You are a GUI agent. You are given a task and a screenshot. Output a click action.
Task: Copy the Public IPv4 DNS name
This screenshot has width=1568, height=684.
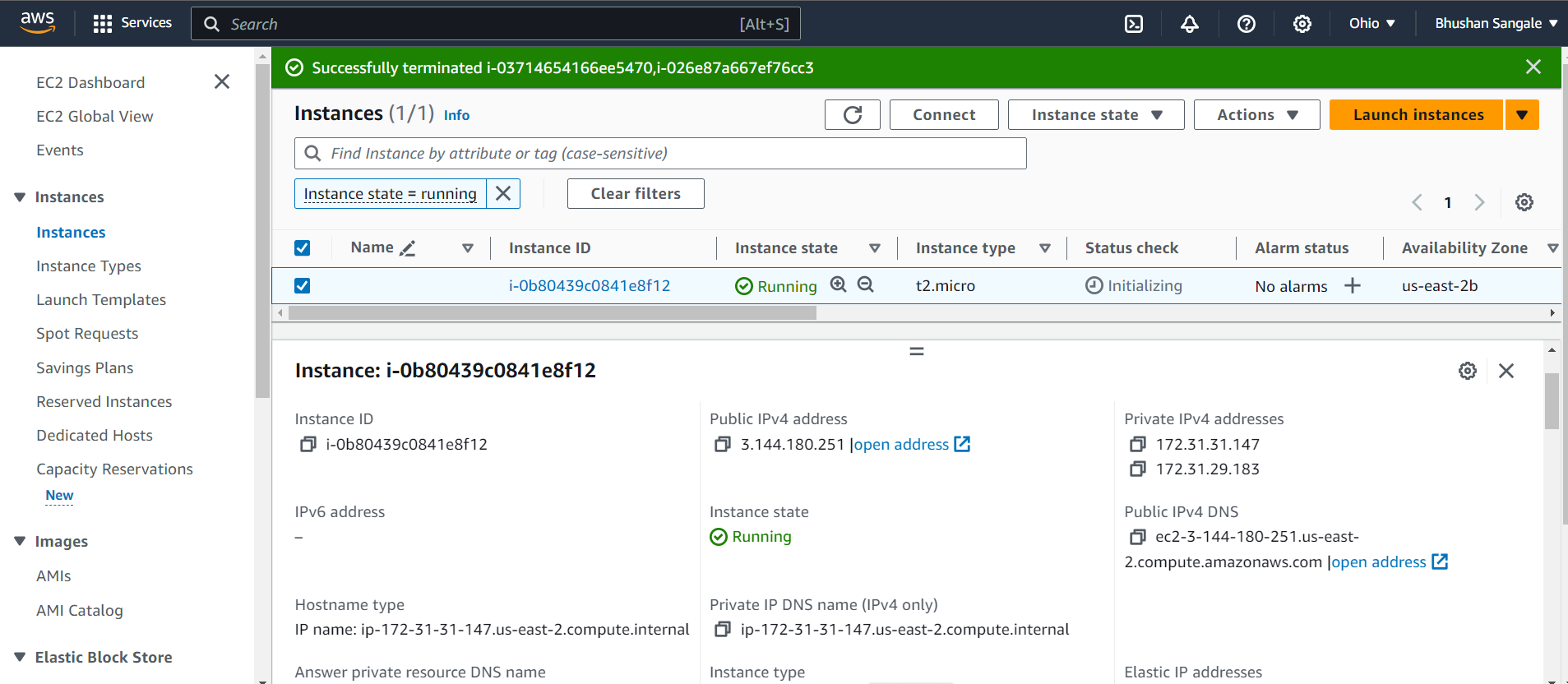(x=1138, y=537)
